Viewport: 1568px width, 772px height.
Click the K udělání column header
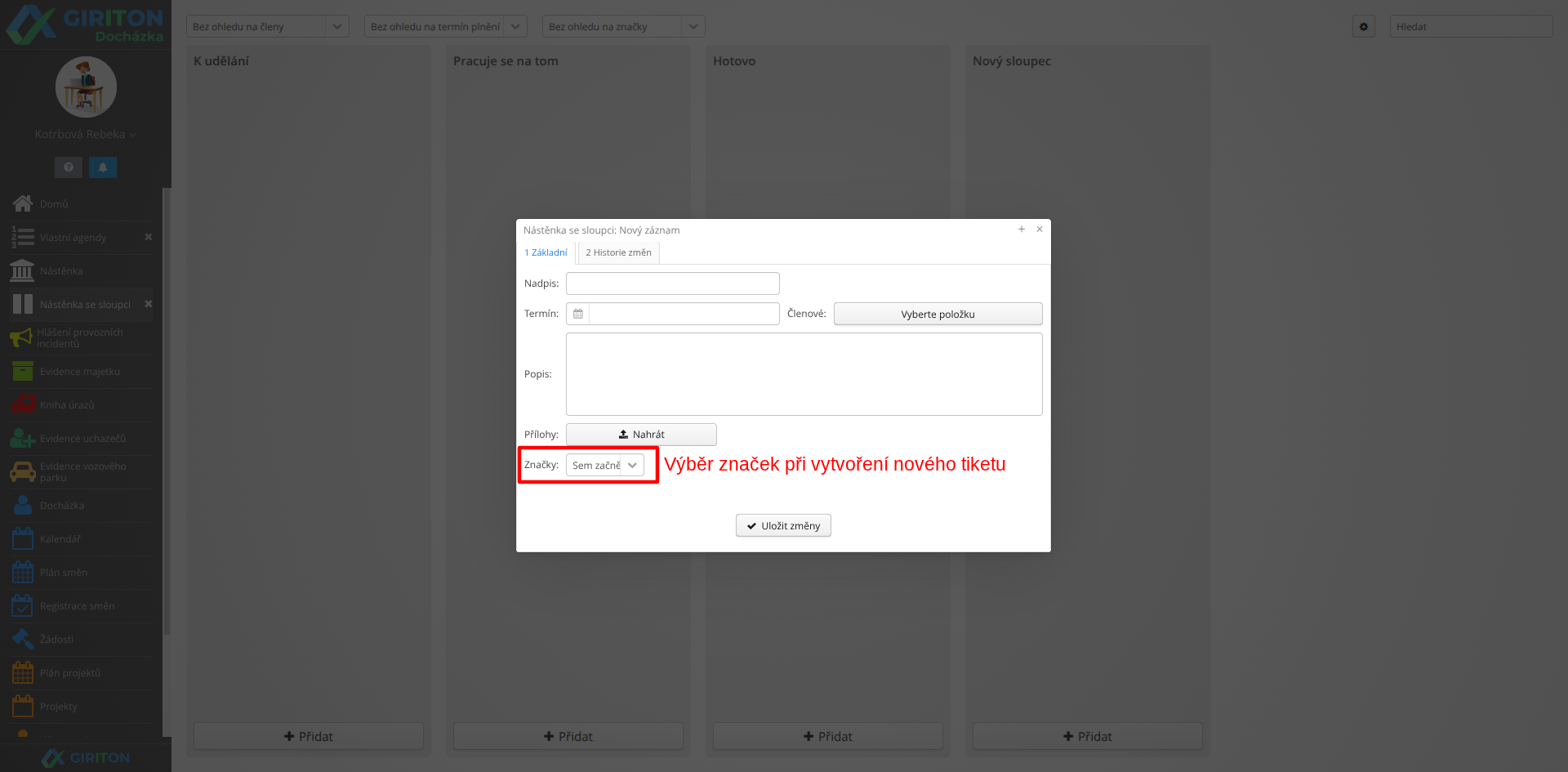[221, 60]
